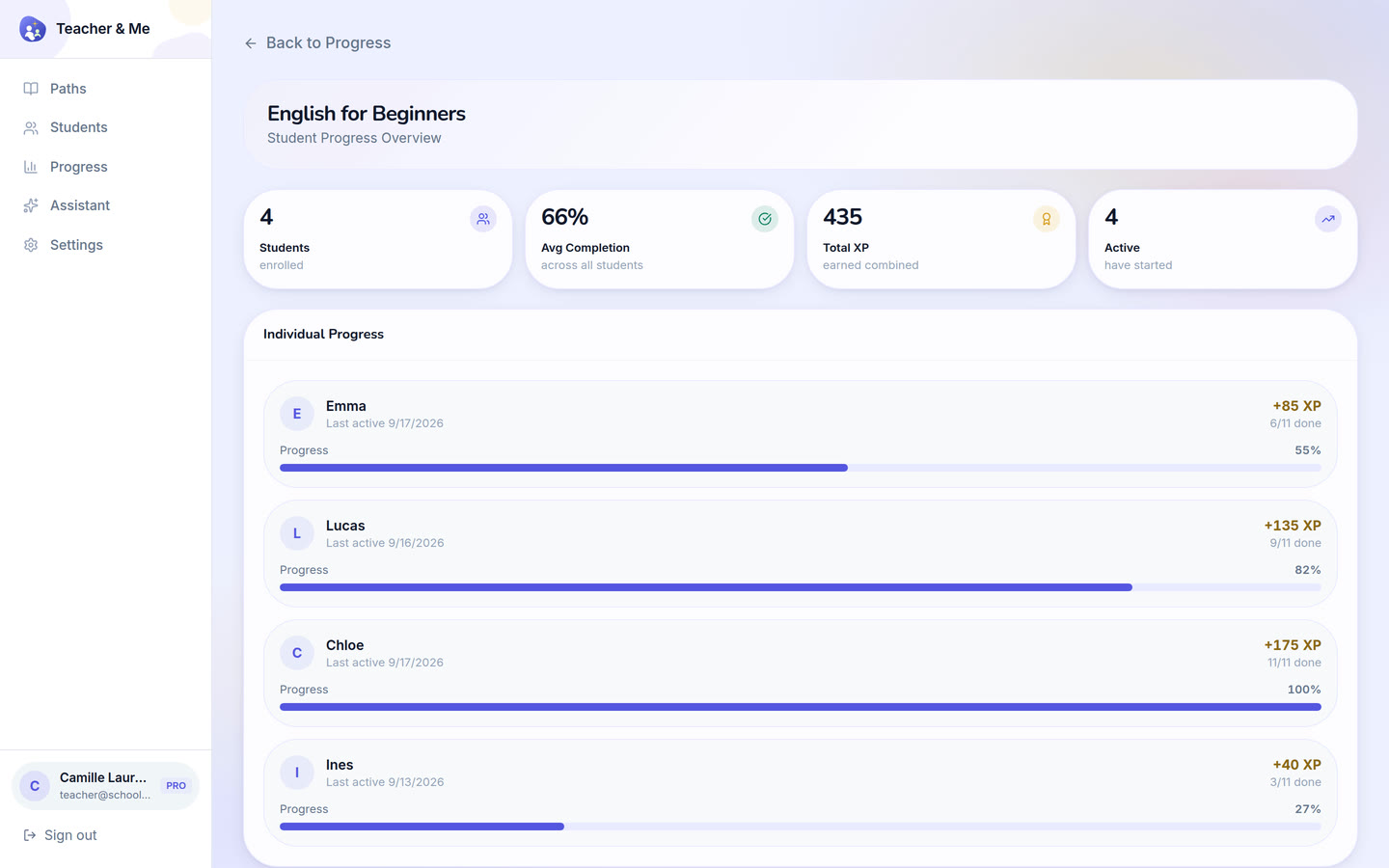Click the PRO badge
Image resolution: width=1389 pixels, height=868 pixels.
point(176,786)
